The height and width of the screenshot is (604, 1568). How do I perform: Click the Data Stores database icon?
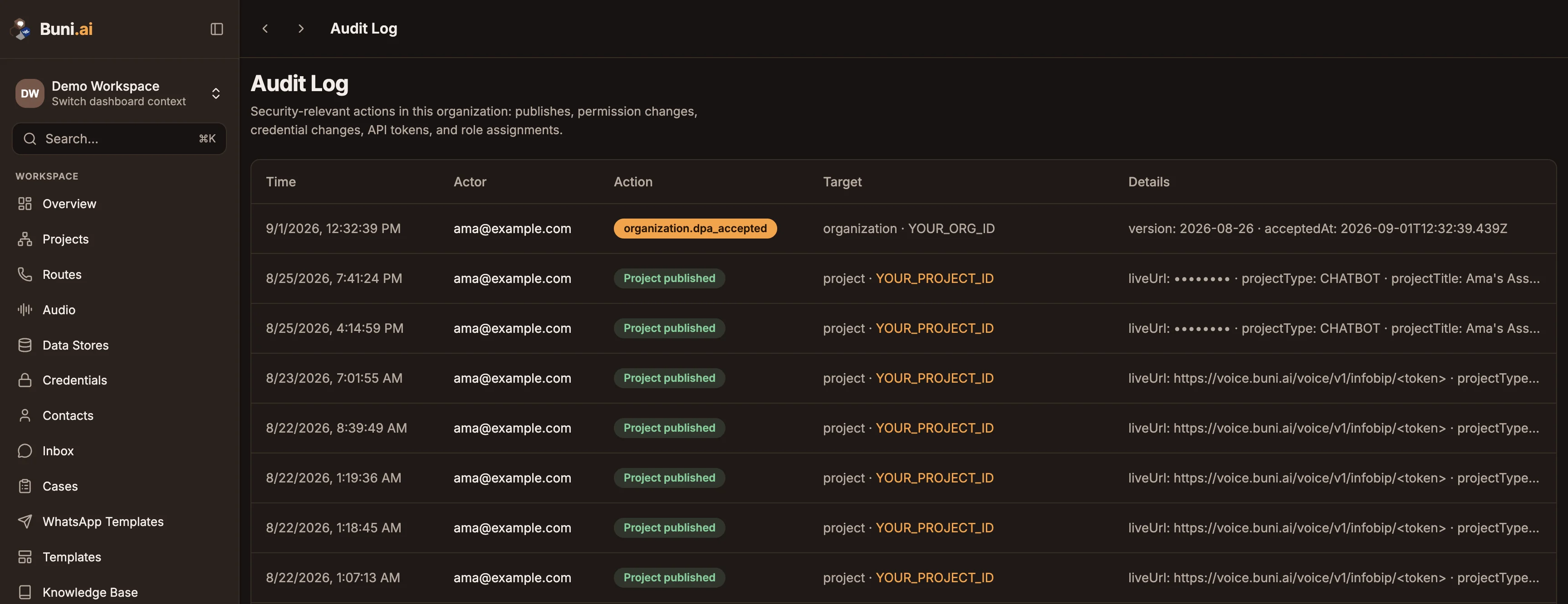(x=25, y=345)
